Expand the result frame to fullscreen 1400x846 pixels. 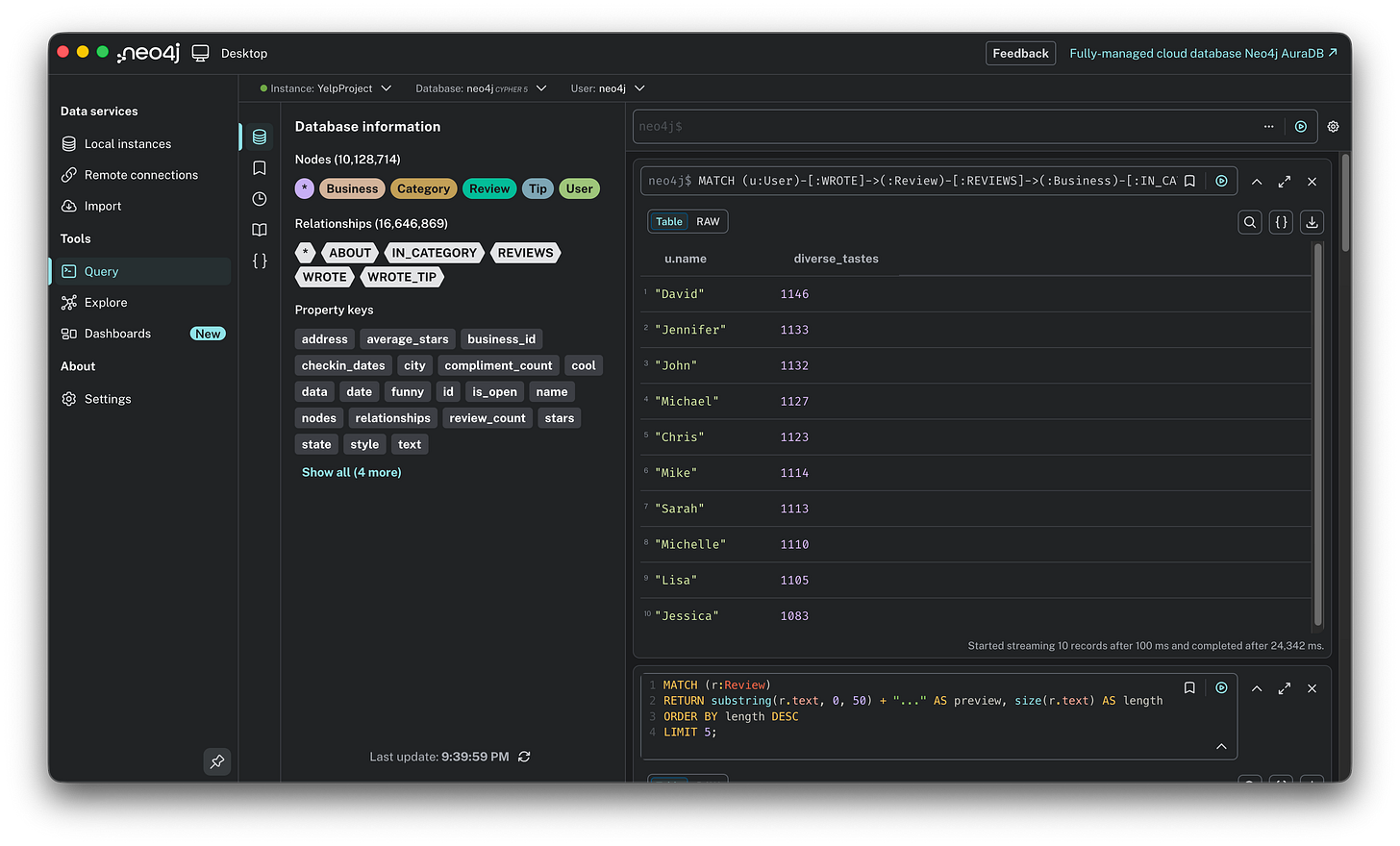tap(1284, 181)
